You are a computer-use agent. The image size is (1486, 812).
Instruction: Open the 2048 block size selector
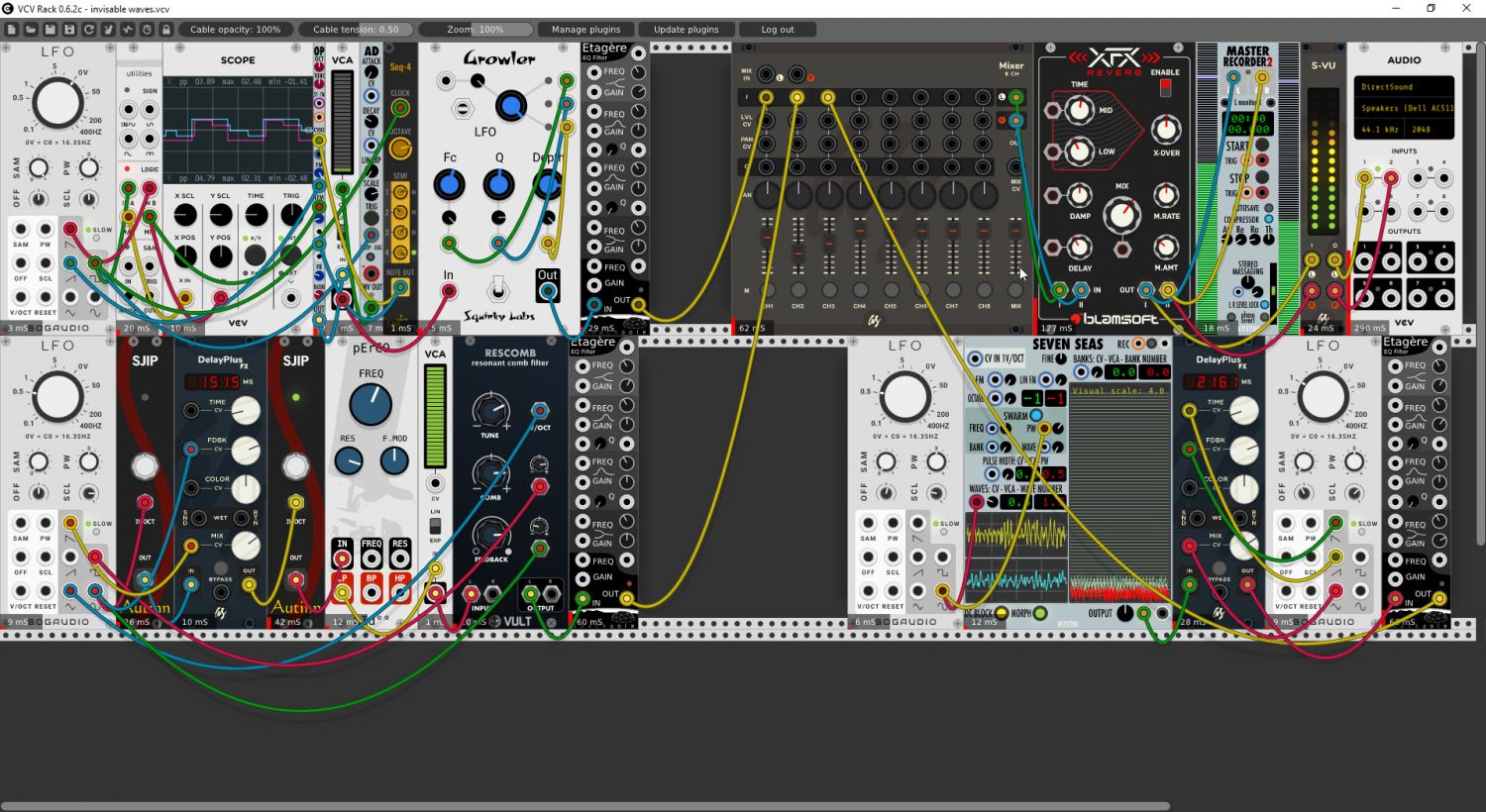pyautogui.click(x=1429, y=130)
